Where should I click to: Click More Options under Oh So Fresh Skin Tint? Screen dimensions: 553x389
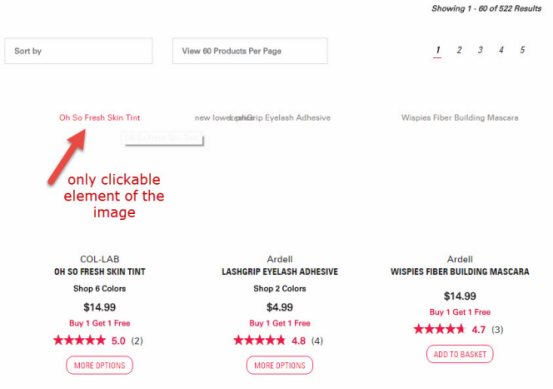99,365
